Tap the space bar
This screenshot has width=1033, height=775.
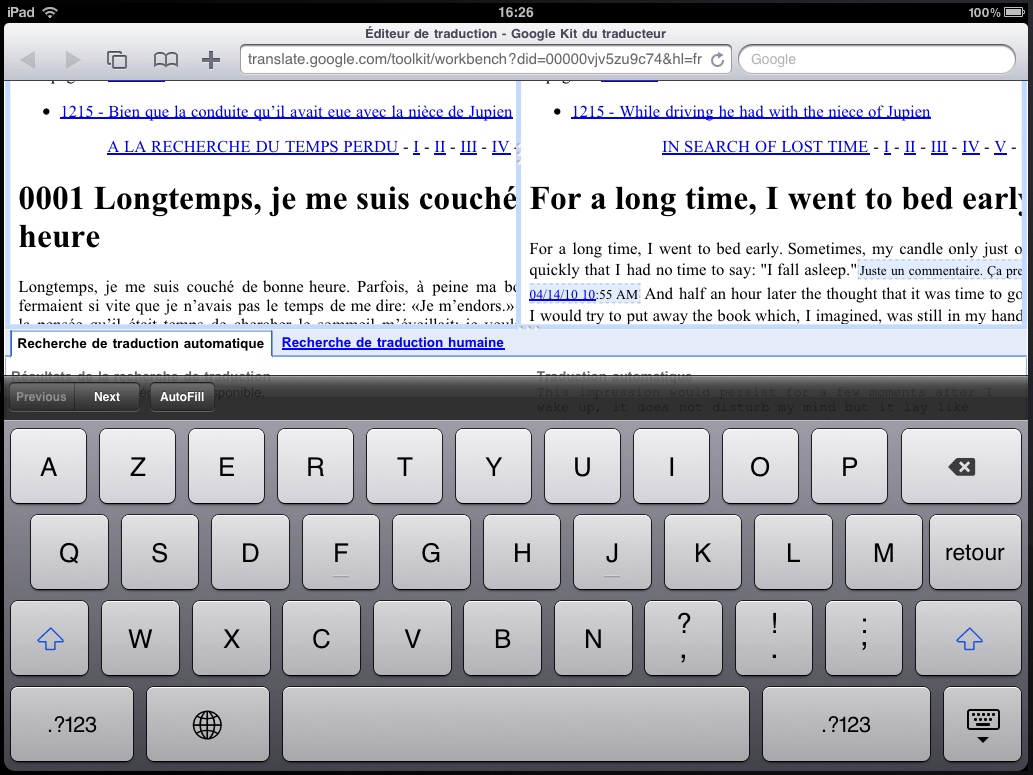pyautogui.click(x=516, y=724)
